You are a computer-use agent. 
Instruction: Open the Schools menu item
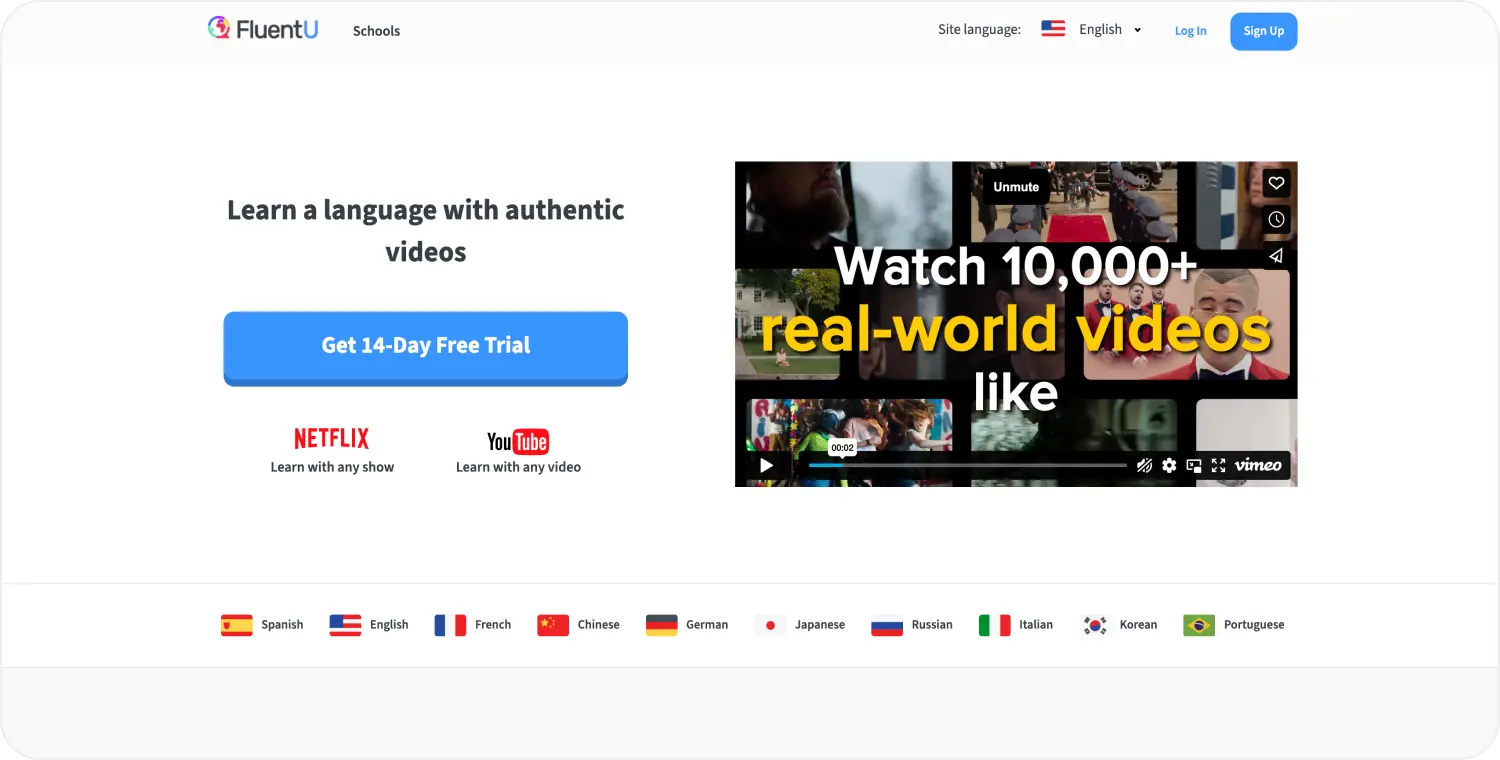tap(376, 31)
